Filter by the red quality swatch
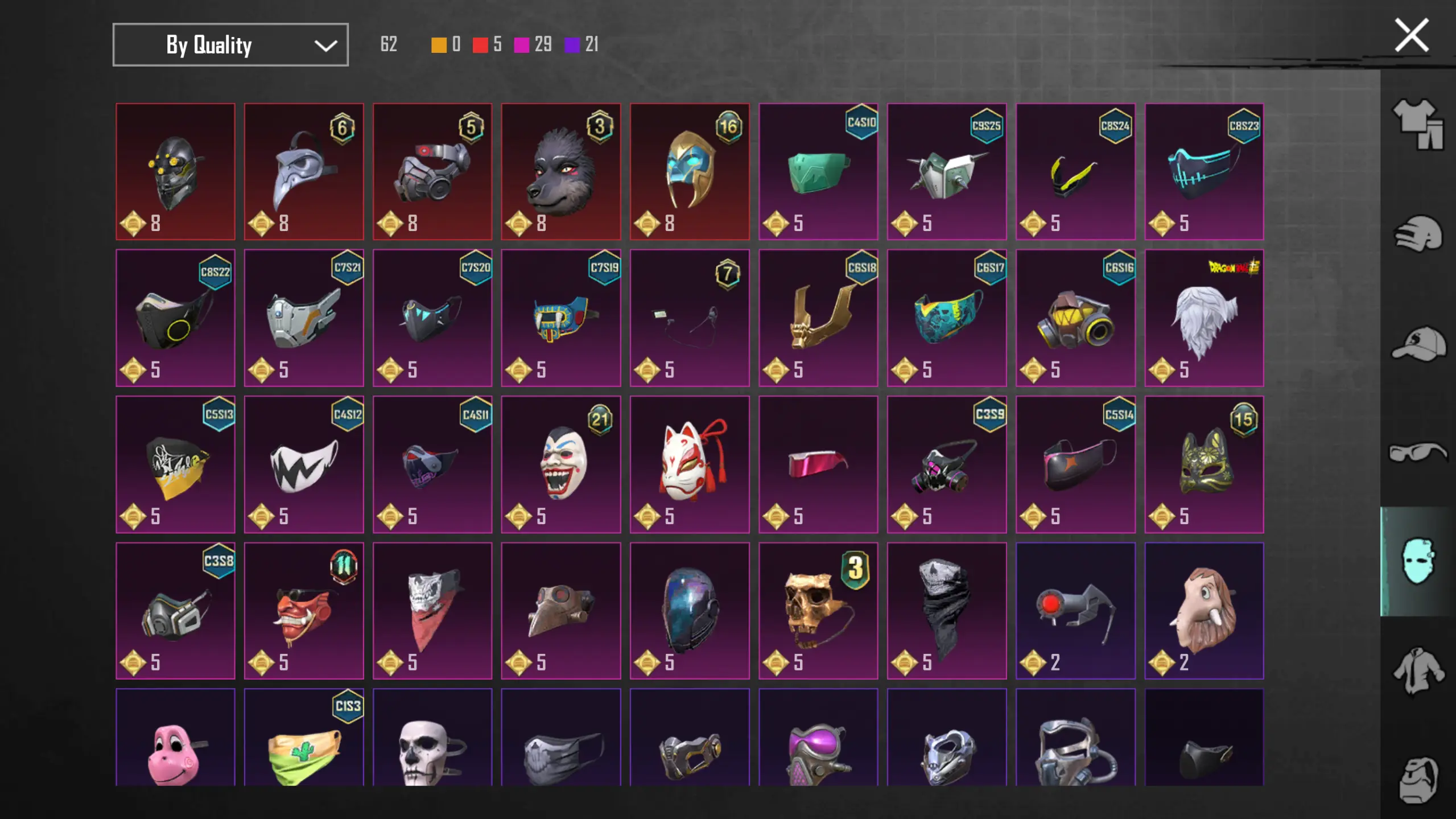This screenshot has width=1456, height=819. click(x=480, y=45)
